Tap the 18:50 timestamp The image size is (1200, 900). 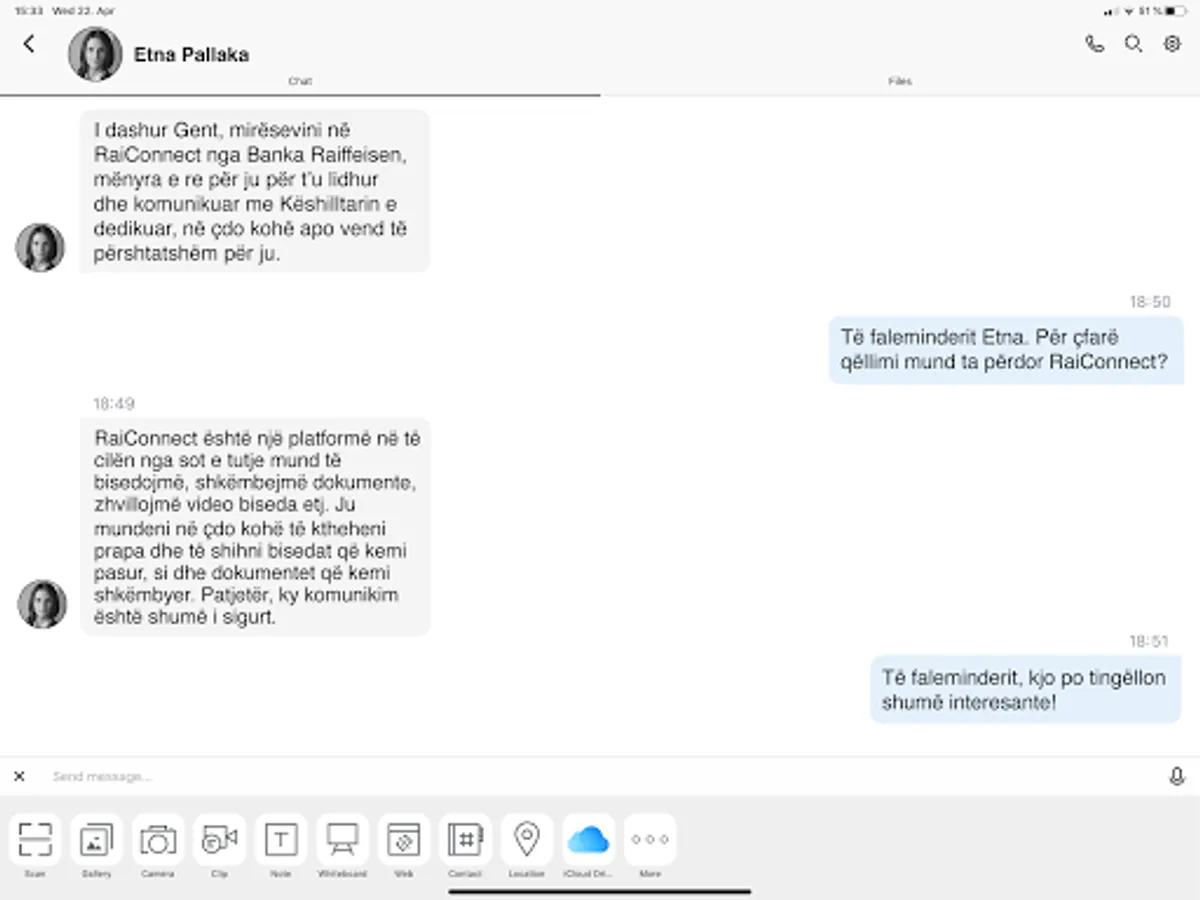coord(1150,302)
